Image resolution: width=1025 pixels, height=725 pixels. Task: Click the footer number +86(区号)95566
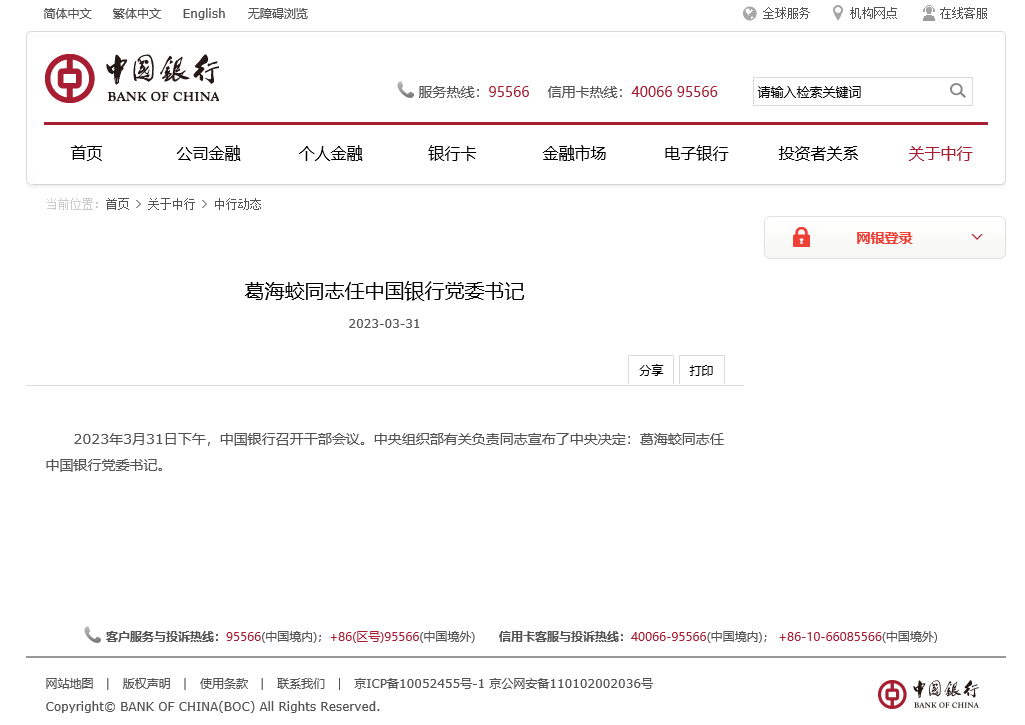(x=375, y=636)
